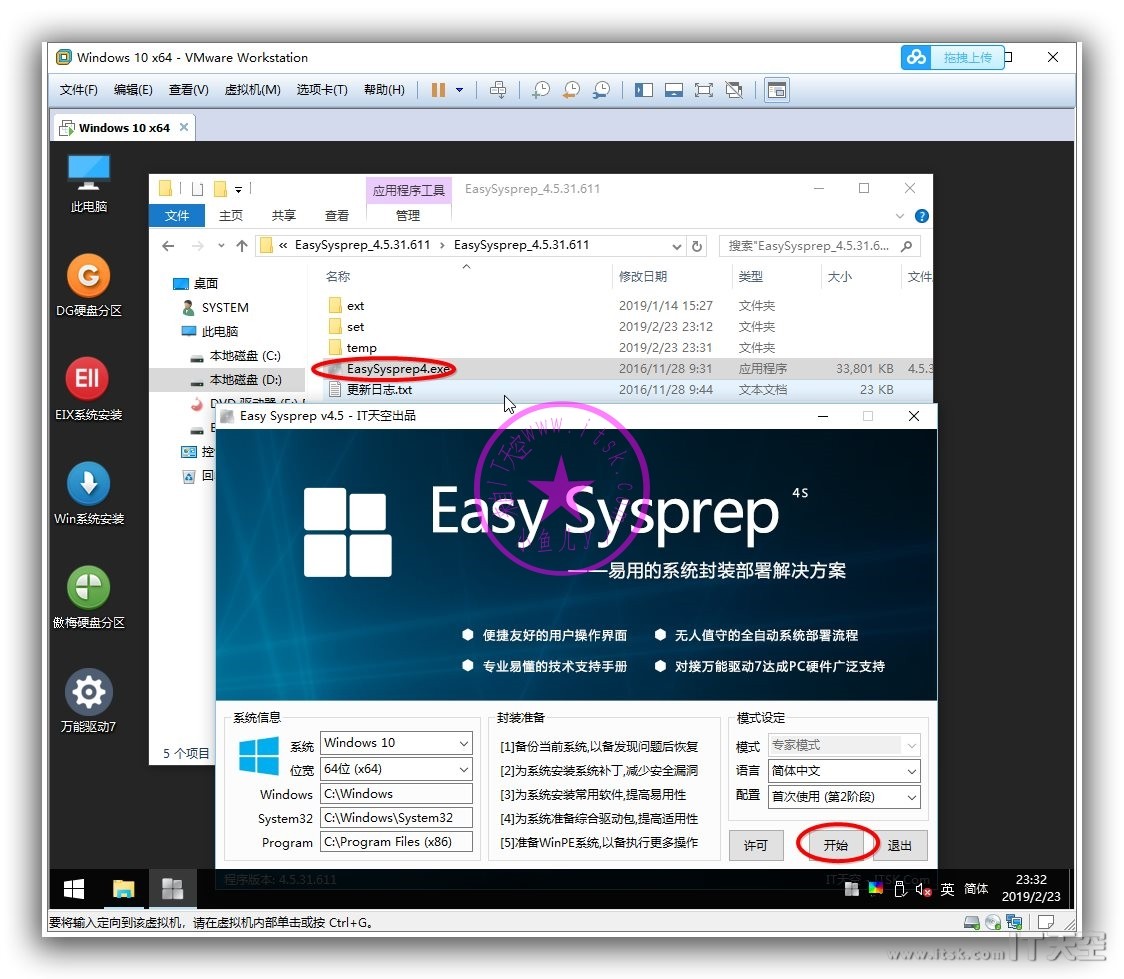
Task: Toggle the VMware library sidebar view
Action: (x=644, y=90)
